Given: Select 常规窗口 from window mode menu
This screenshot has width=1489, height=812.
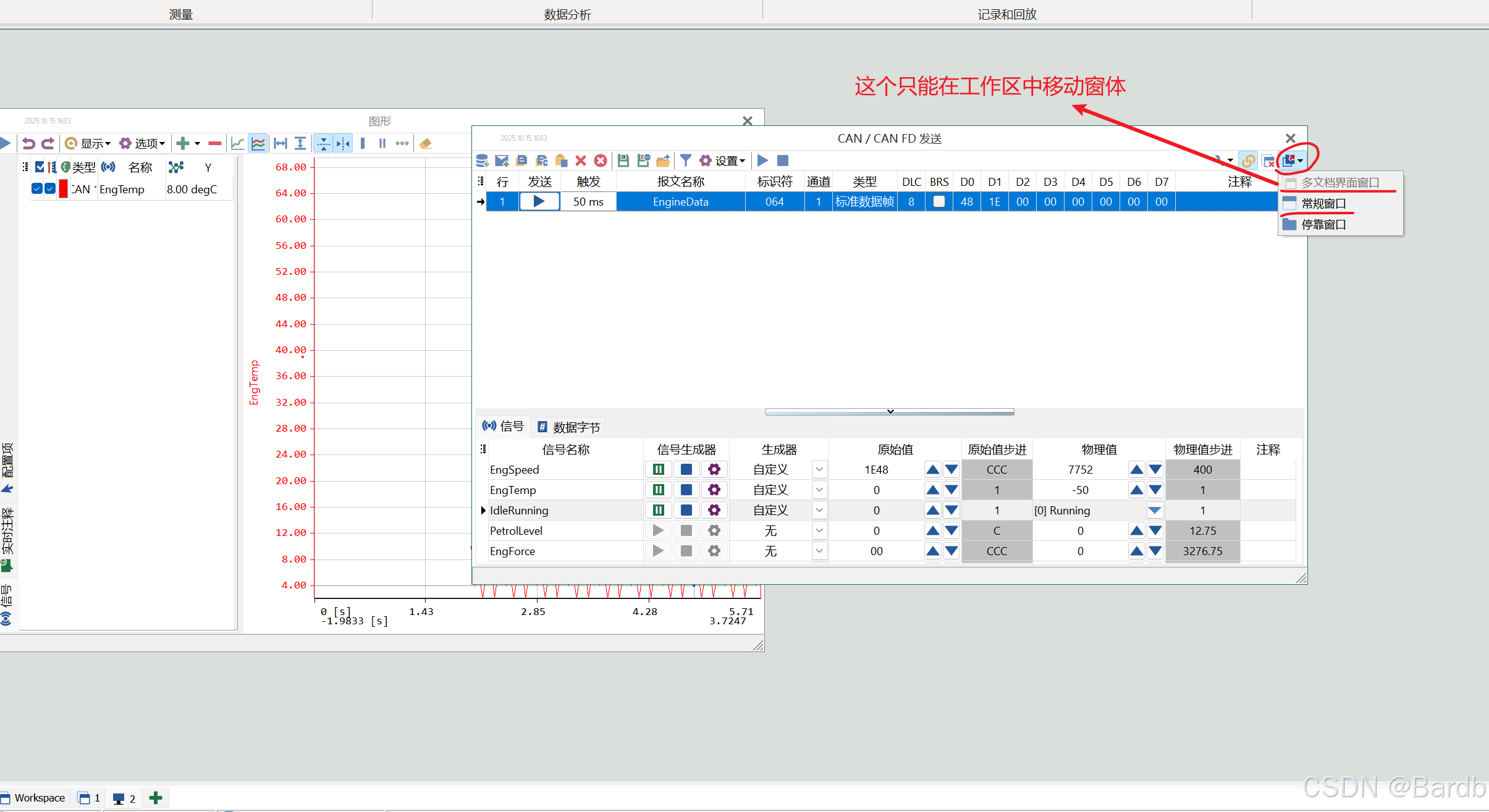Looking at the screenshot, I should point(1323,203).
